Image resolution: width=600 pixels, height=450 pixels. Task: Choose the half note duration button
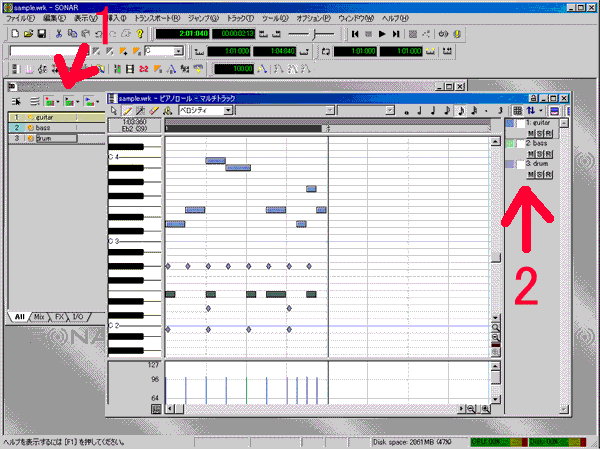[420, 111]
